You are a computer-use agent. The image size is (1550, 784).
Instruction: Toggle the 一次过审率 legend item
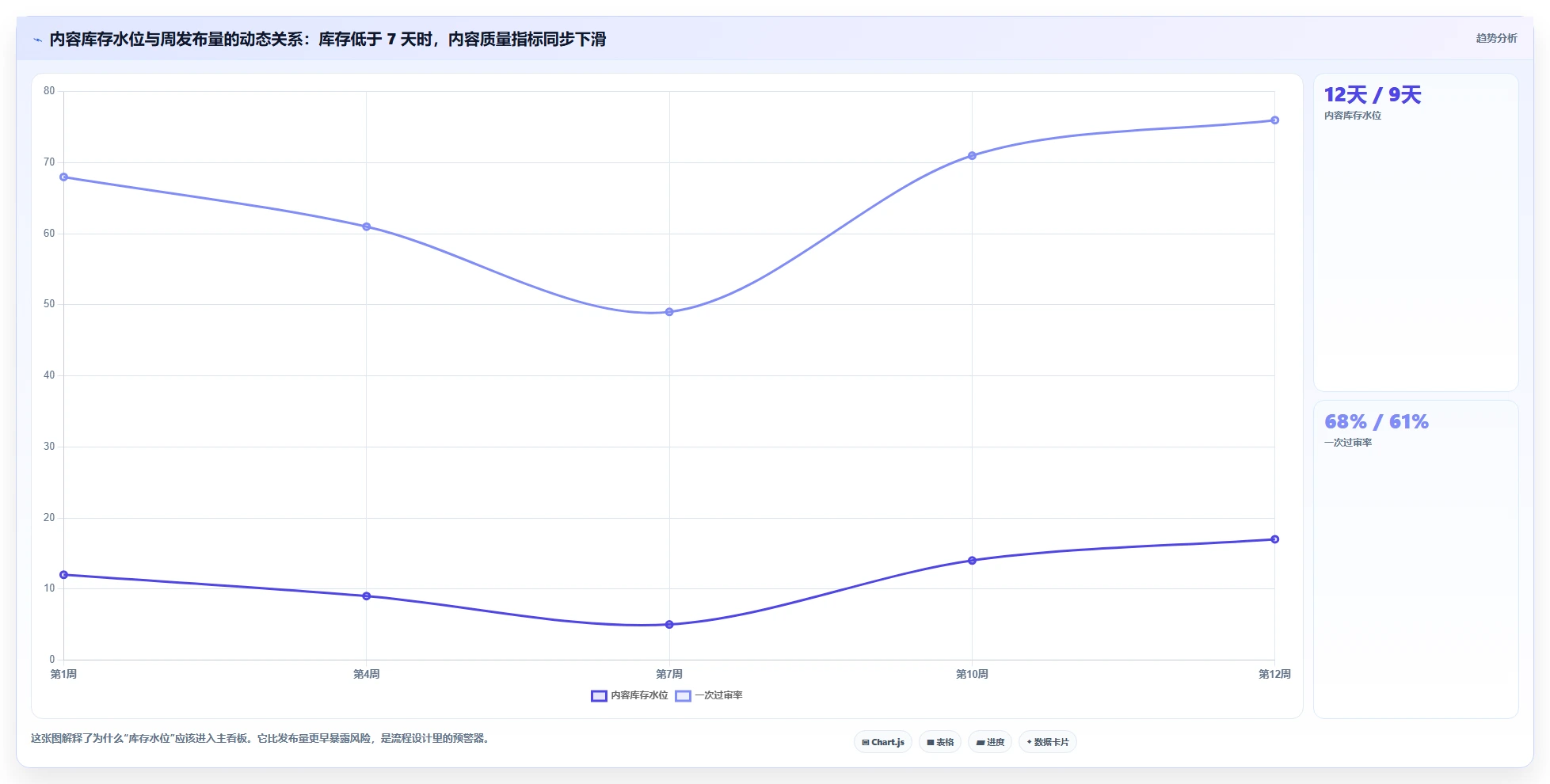click(x=709, y=695)
